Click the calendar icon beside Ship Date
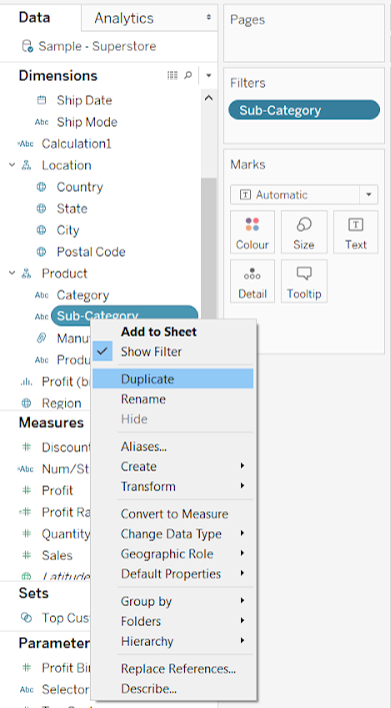Viewport: 391px width, 708px height. (x=42, y=100)
